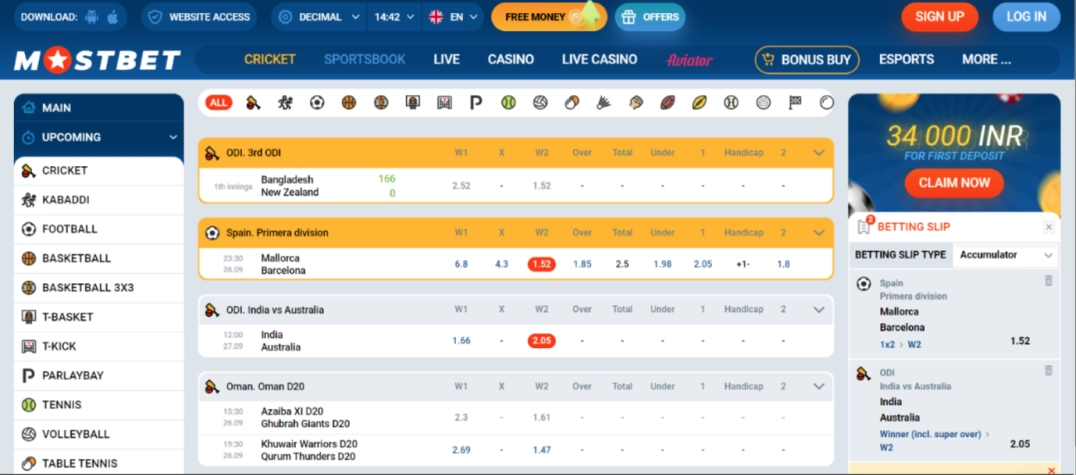This screenshot has width=1076, height=475.
Task: Show all sports with the ALL filter
Action: (x=218, y=103)
